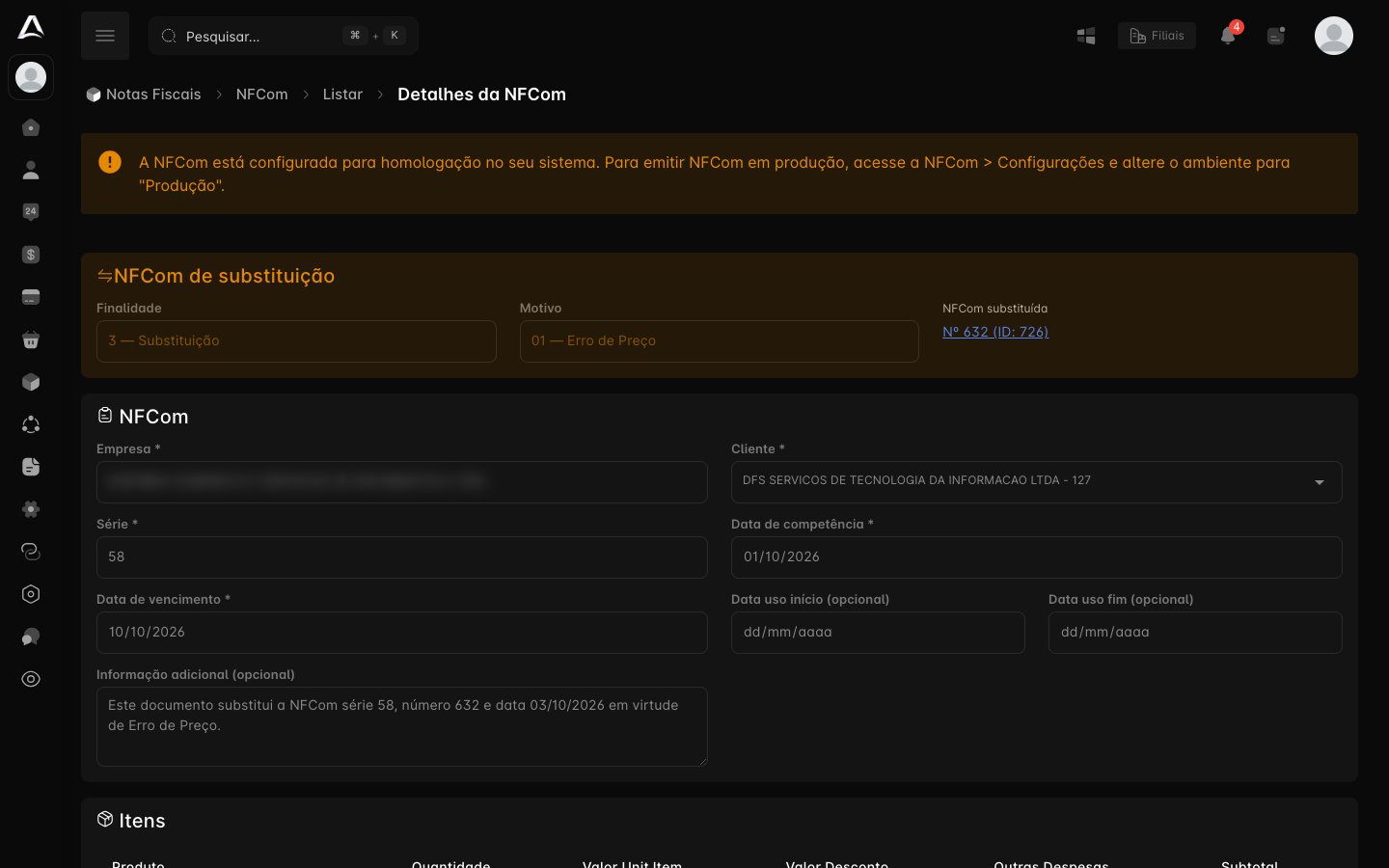This screenshot has height=868, width=1389.
Task: Click the Data uso início field
Action: [x=878, y=633]
